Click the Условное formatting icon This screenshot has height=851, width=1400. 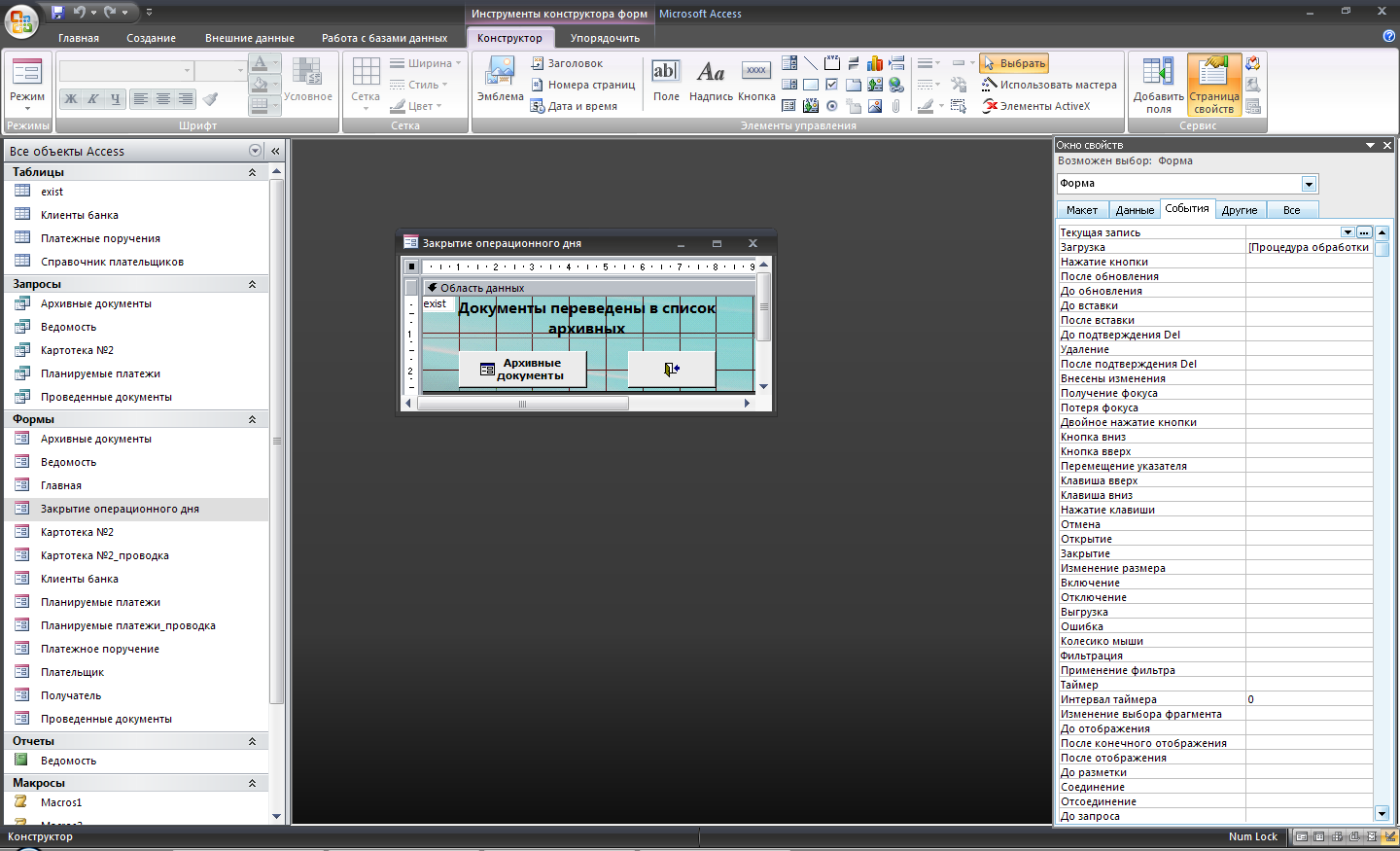click(x=308, y=80)
